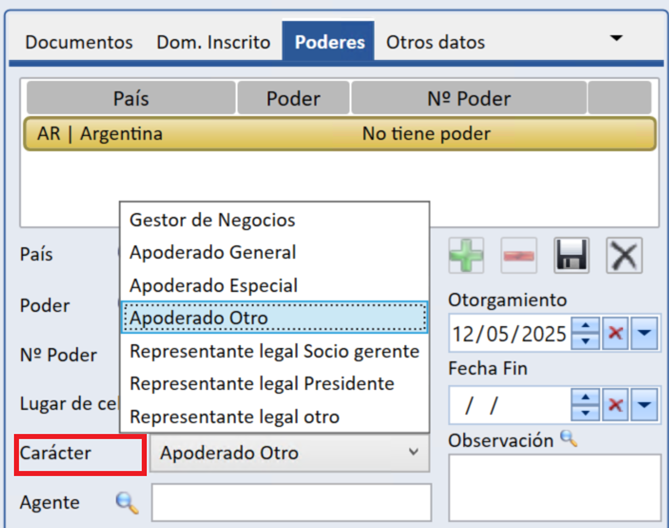The width and height of the screenshot is (671, 530).
Task: Collapse the Carácter combo box
Action: pyautogui.click(x=414, y=453)
